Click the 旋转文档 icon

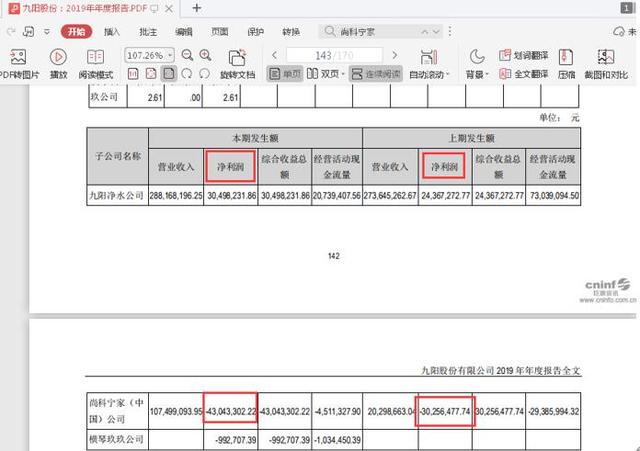237,58
